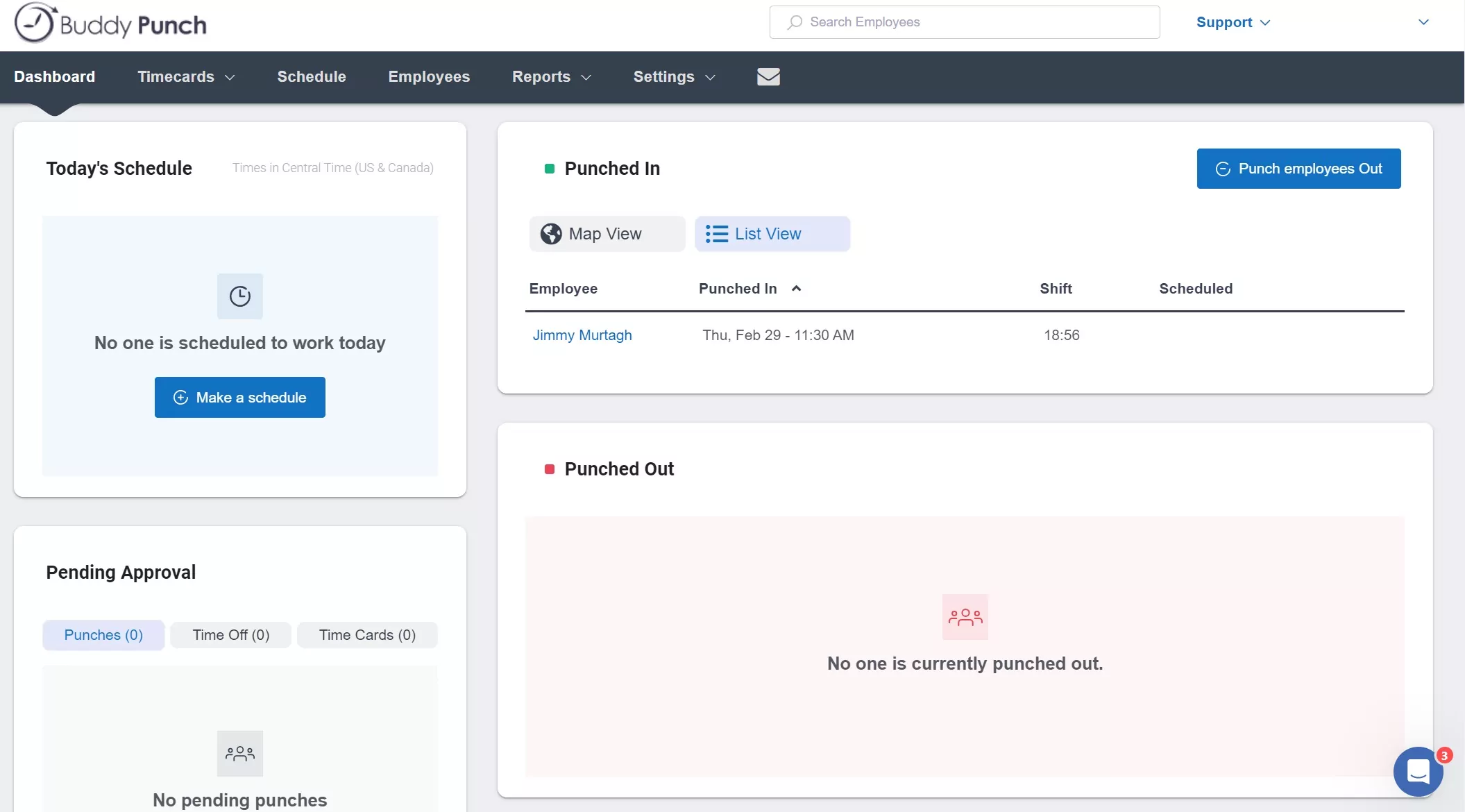Click the Make a schedule circle-plus icon
This screenshot has height=812, width=1465.
(180, 397)
